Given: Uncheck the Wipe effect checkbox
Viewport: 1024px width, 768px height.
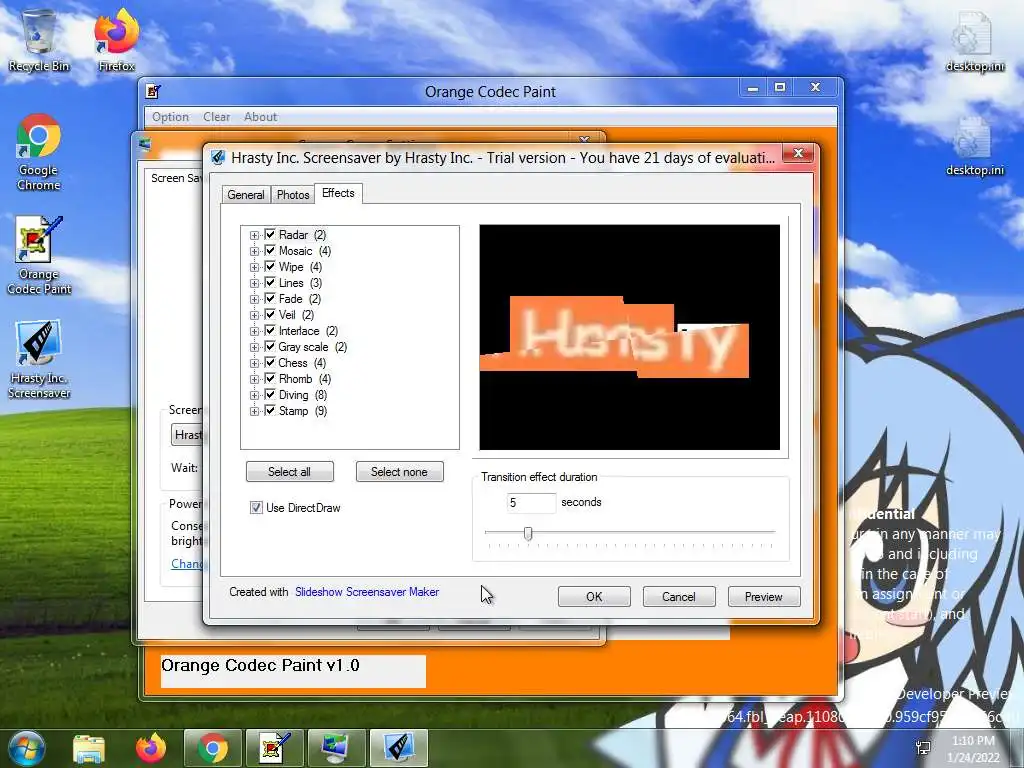Looking at the screenshot, I should tap(270, 266).
